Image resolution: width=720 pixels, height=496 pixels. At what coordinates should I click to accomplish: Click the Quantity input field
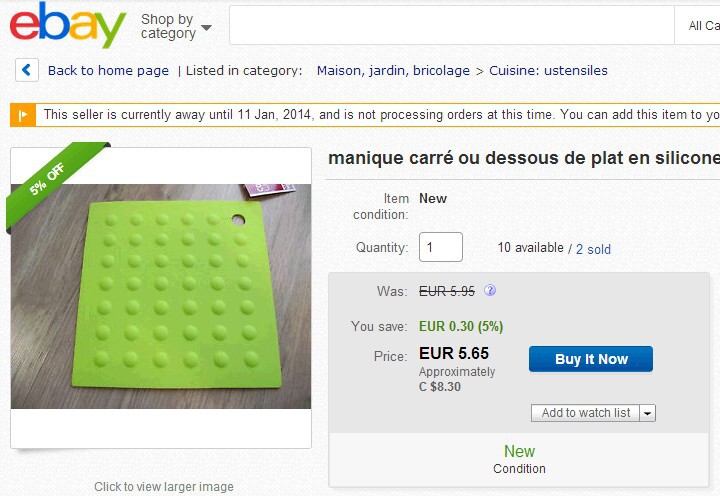[440, 247]
